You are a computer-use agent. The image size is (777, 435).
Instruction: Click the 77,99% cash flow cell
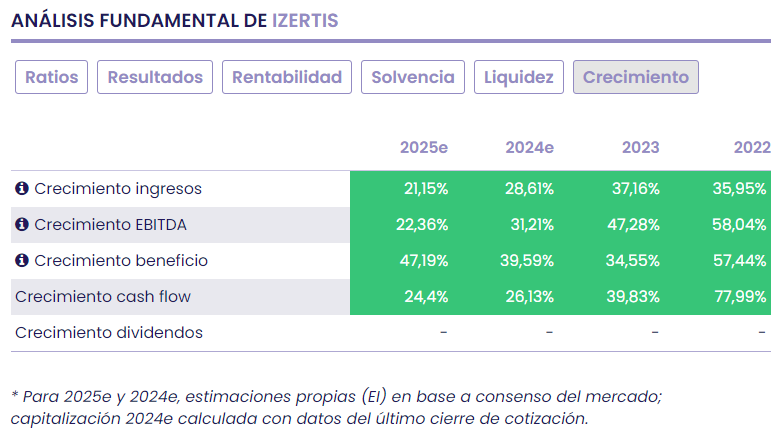coord(742,297)
